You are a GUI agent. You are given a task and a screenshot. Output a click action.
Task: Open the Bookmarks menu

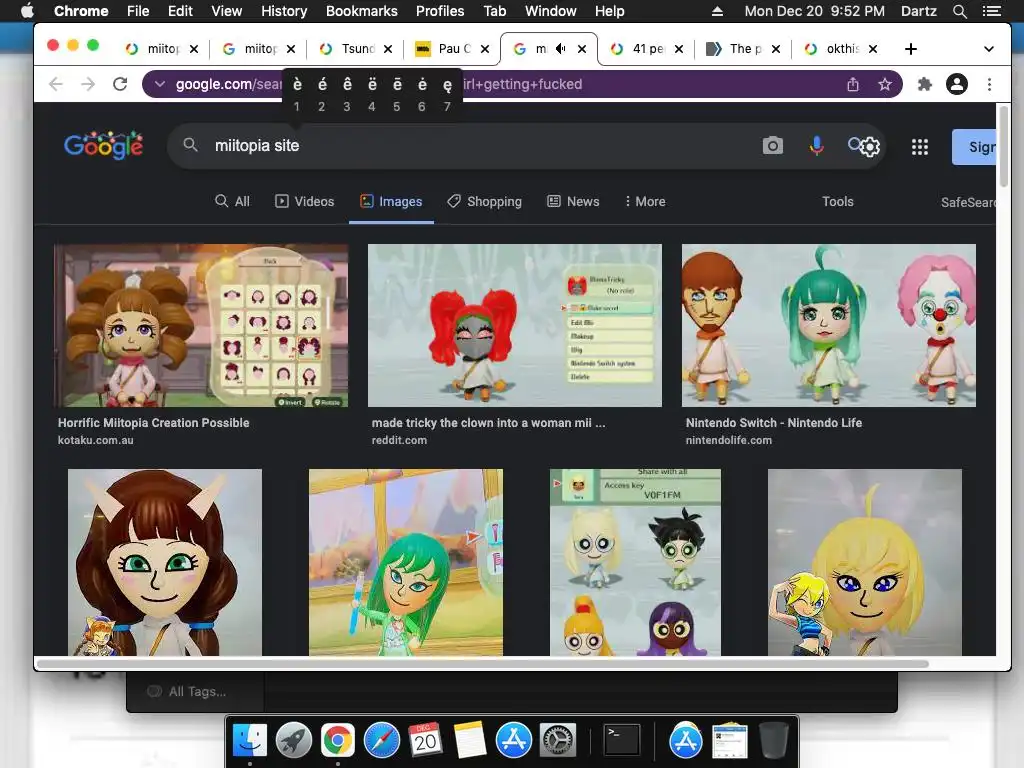(x=362, y=11)
